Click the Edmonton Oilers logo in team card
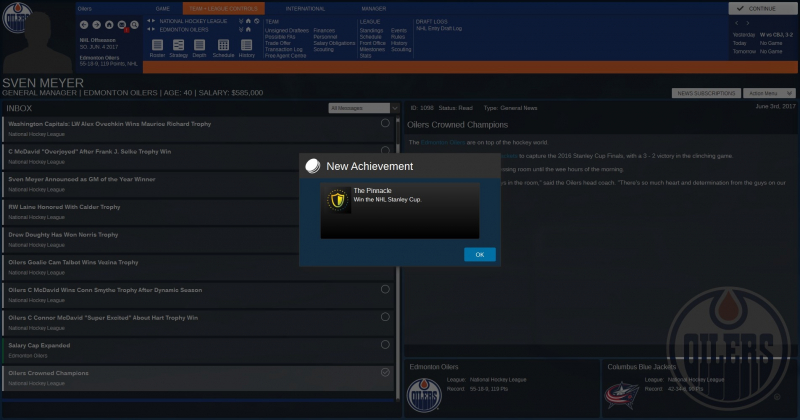The width and height of the screenshot is (800, 420). coord(424,394)
